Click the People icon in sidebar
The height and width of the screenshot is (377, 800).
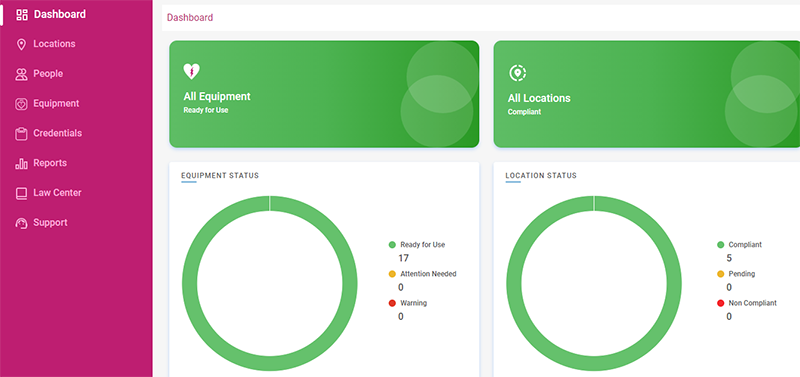tap(21, 74)
